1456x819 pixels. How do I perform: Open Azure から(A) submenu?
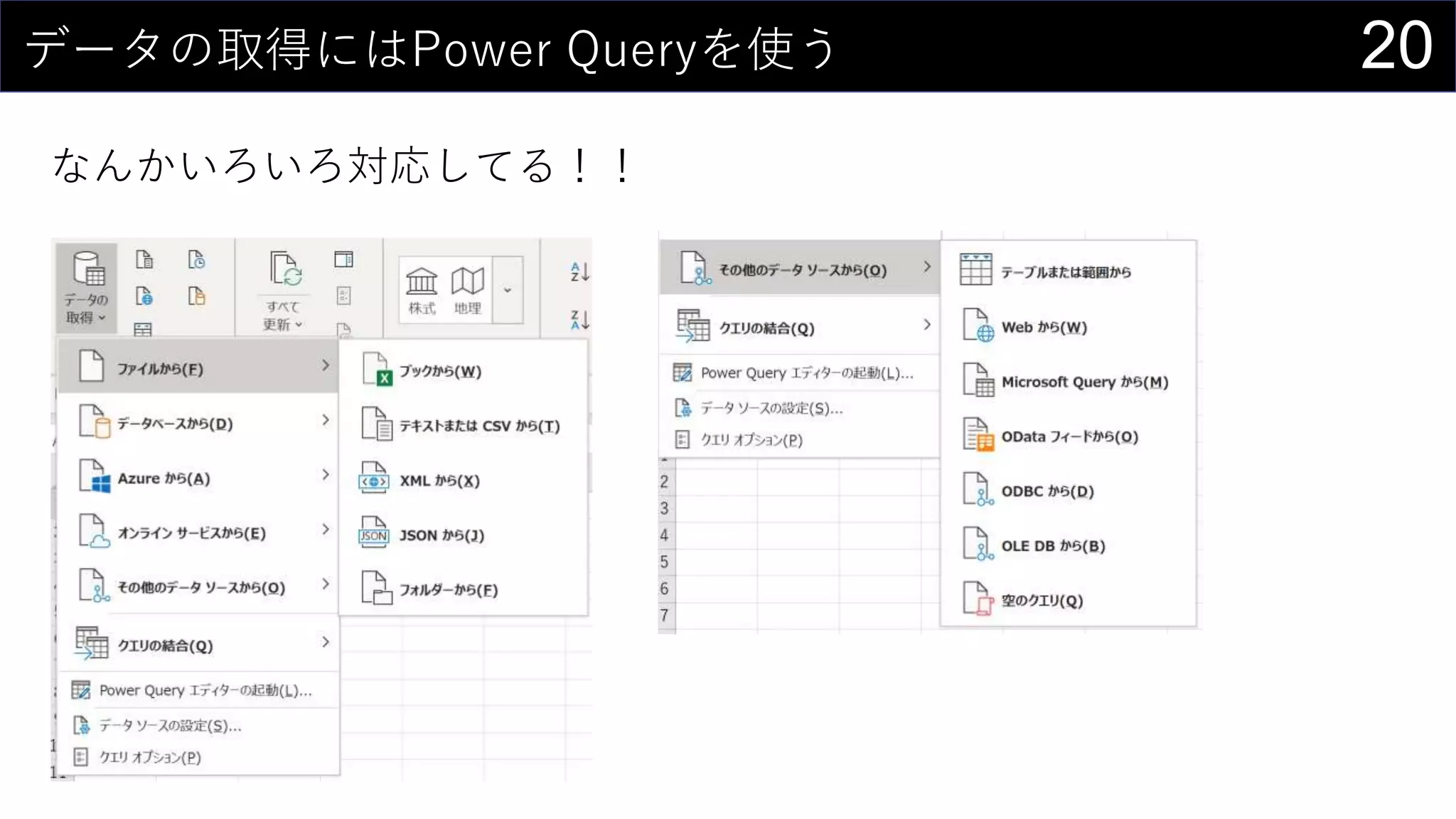(x=198, y=477)
